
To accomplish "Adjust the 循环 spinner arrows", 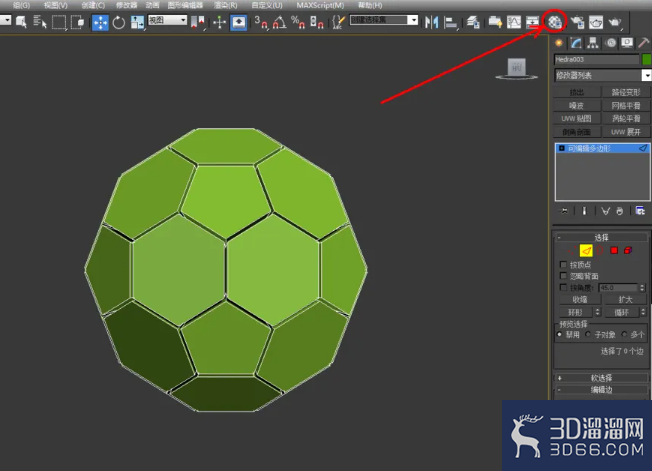I will pyautogui.click(x=643, y=312).
